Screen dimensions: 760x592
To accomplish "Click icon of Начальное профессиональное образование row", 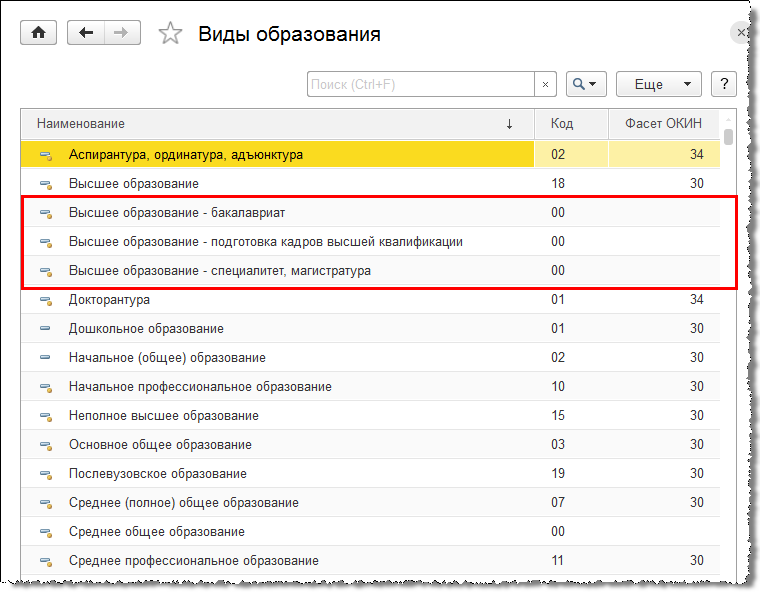I will coord(46,387).
